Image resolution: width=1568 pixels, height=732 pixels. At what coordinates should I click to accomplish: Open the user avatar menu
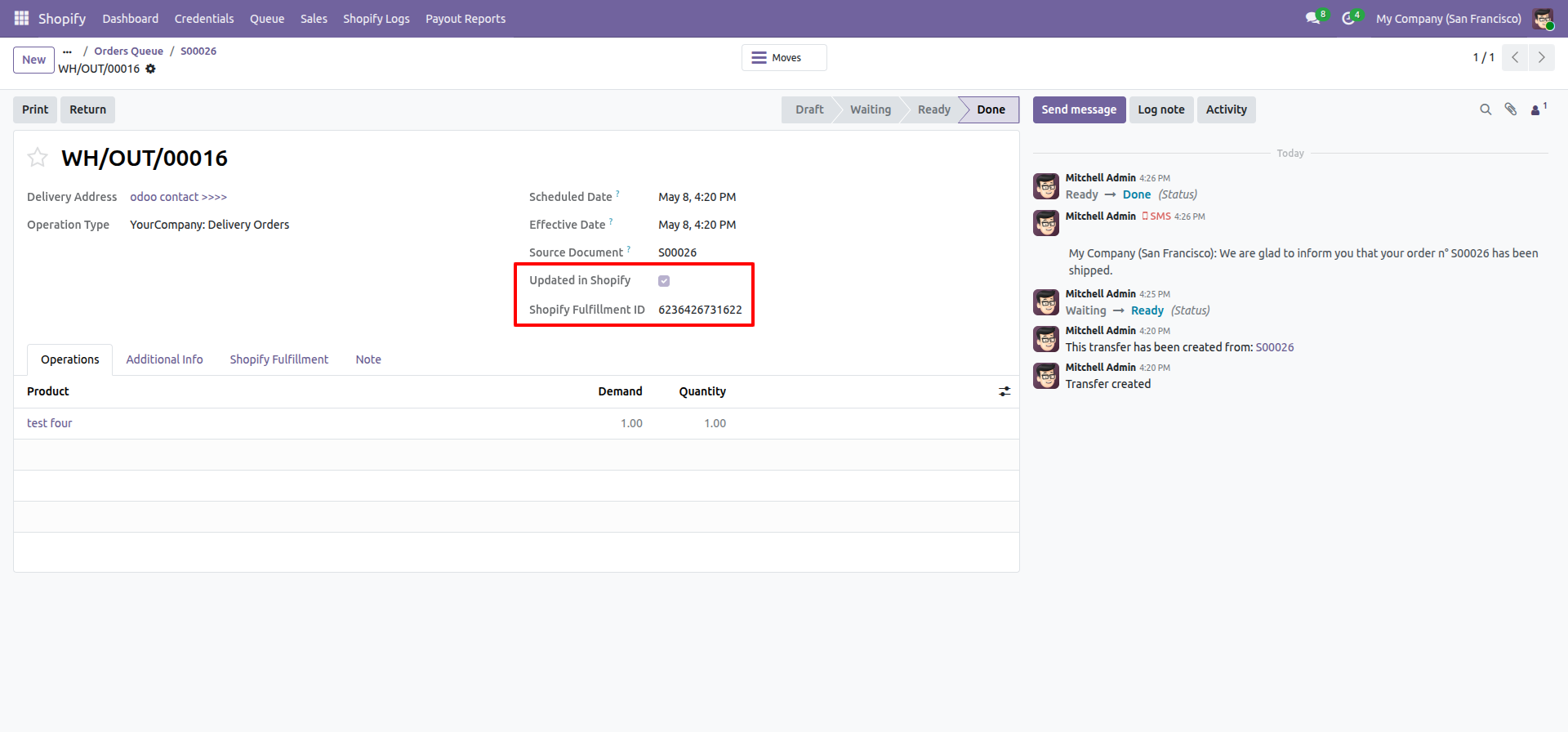tap(1543, 18)
